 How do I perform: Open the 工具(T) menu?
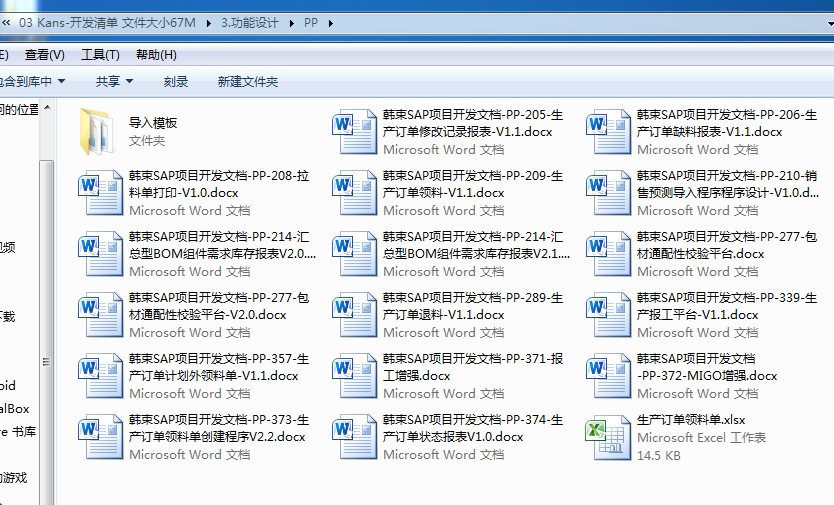point(100,55)
